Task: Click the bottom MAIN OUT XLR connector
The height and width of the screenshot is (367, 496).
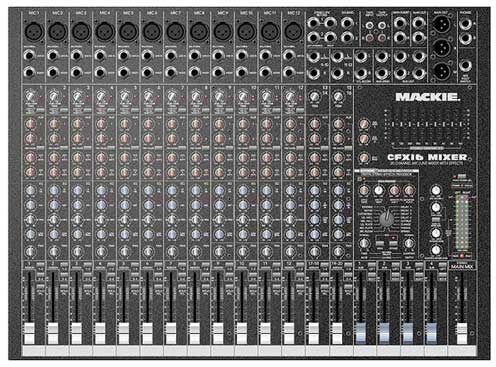Action: coord(441,71)
